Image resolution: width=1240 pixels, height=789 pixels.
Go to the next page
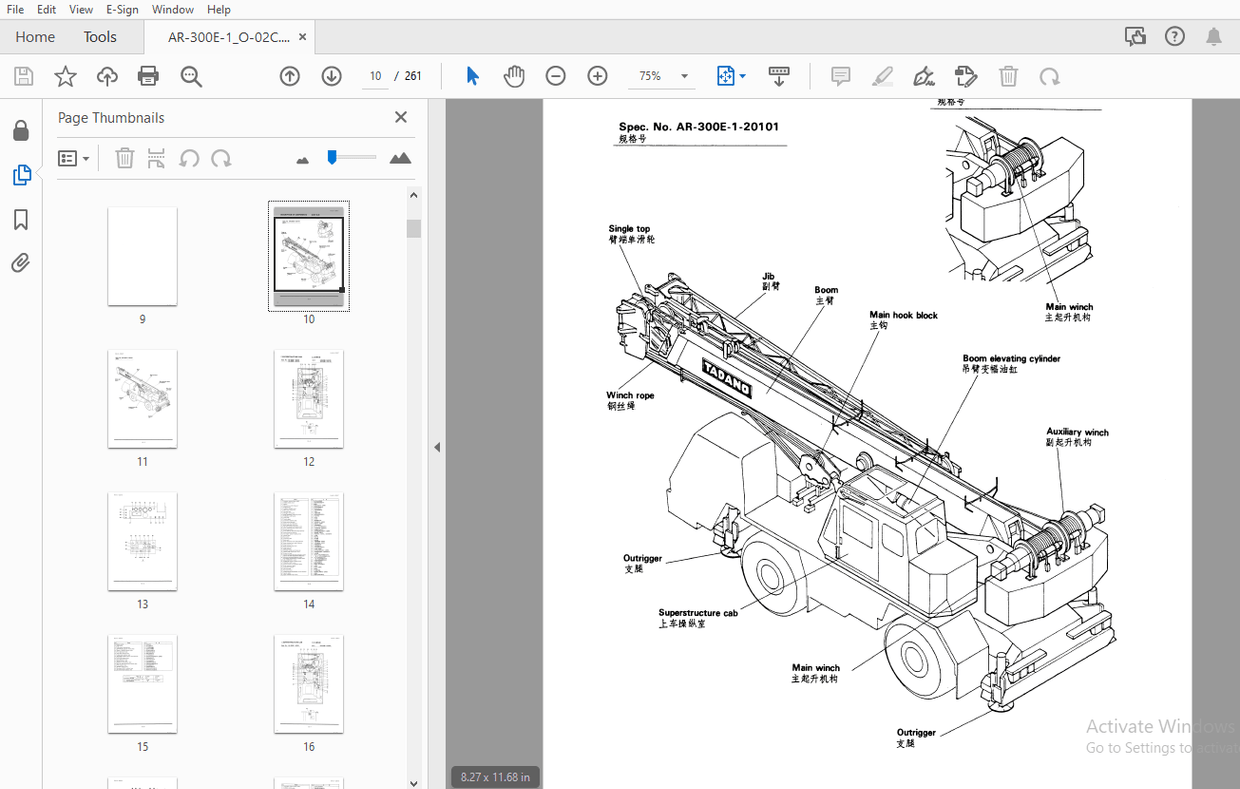pos(331,75)
